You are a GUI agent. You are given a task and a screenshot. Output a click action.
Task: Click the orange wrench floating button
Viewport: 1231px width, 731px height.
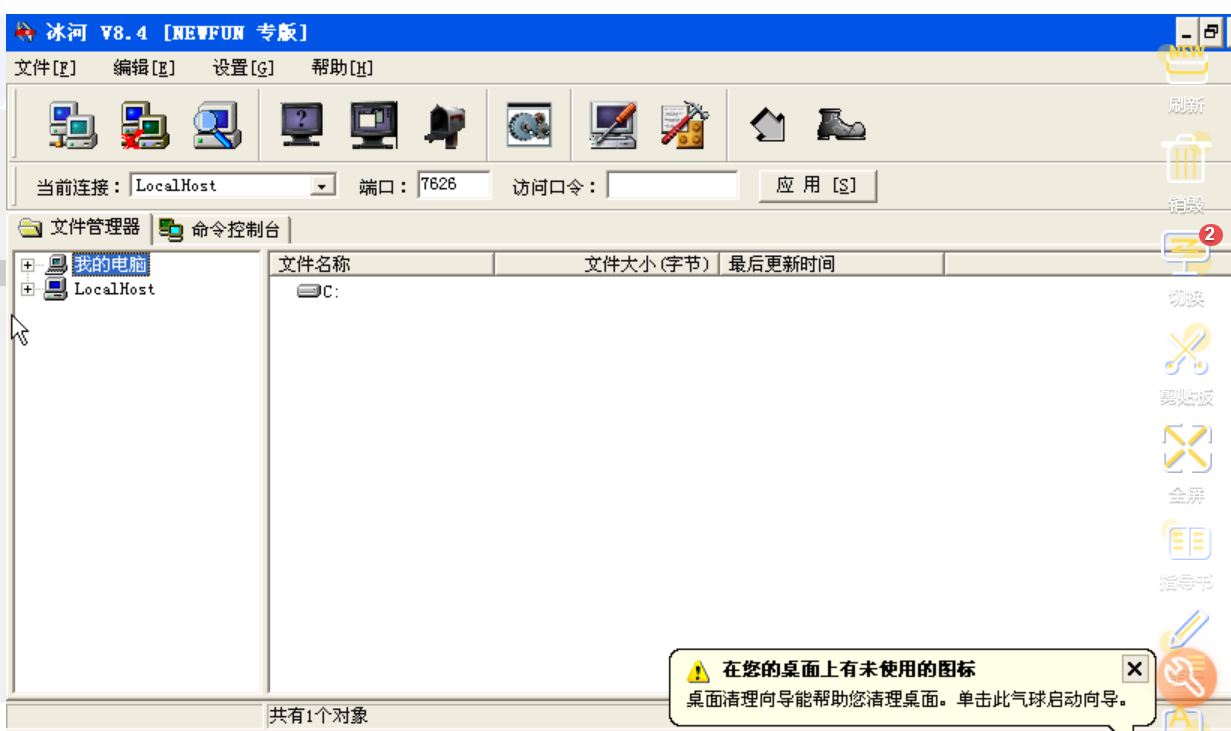pyautogui.click(x=1186, y=679)
